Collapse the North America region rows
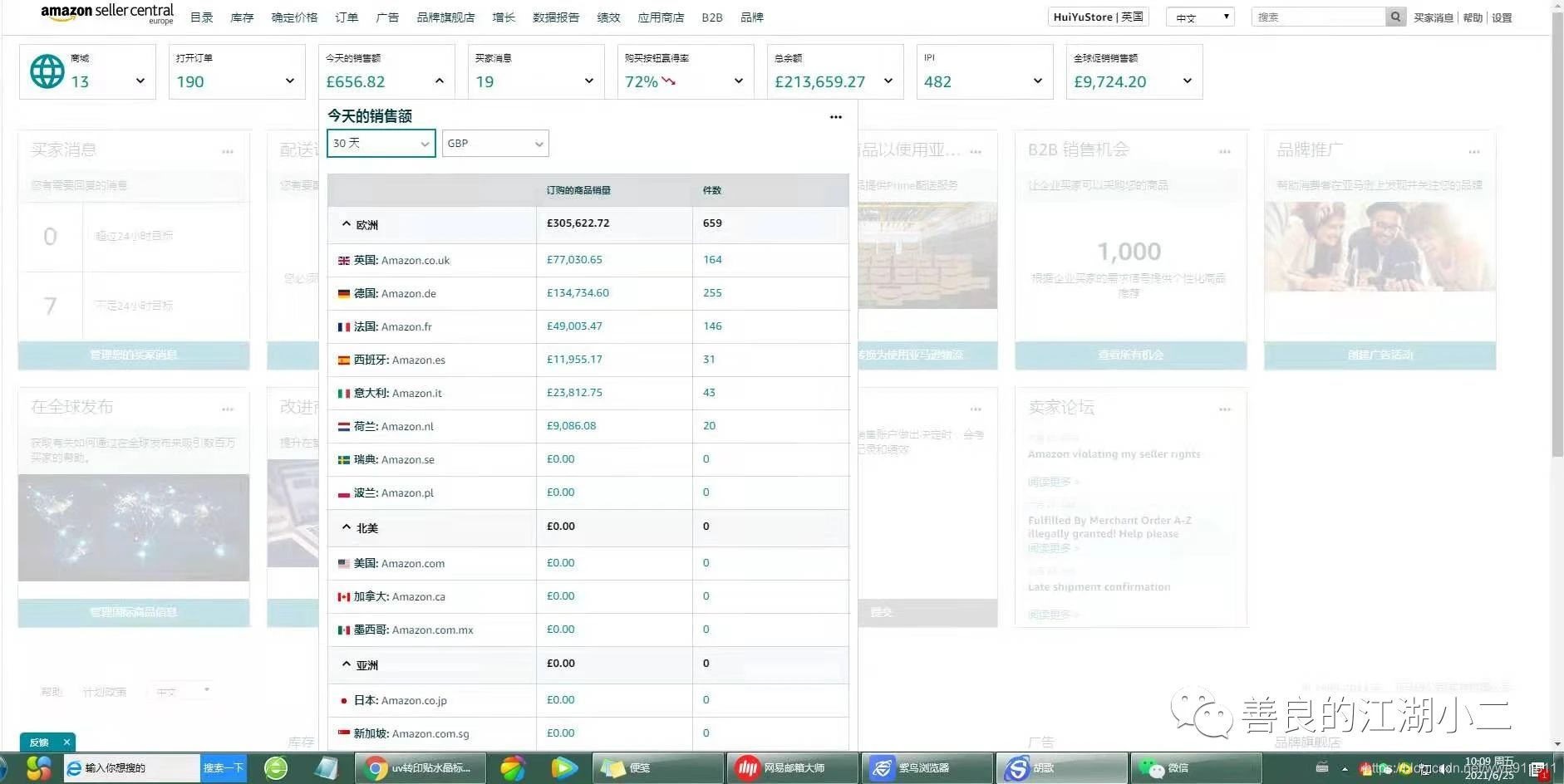1564x784 pixels. [x=347, y=527]
